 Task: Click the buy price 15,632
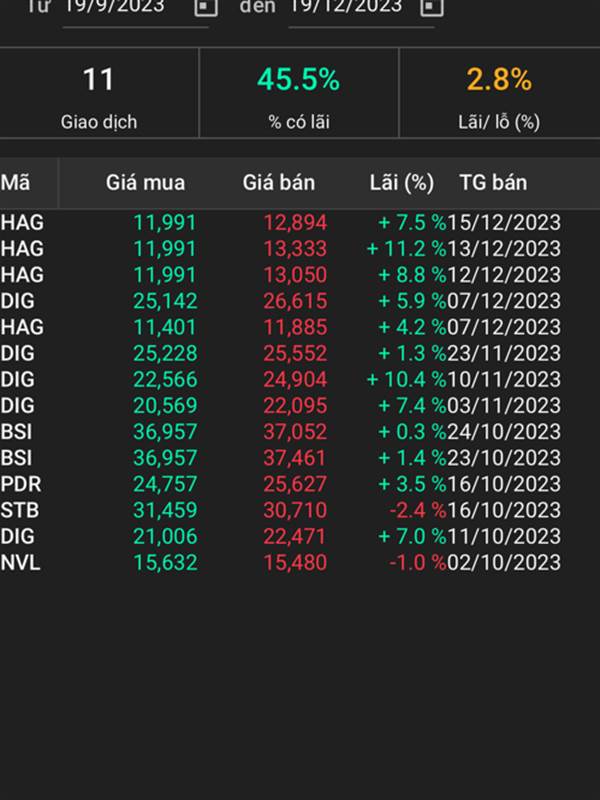[x=165, y=562]
